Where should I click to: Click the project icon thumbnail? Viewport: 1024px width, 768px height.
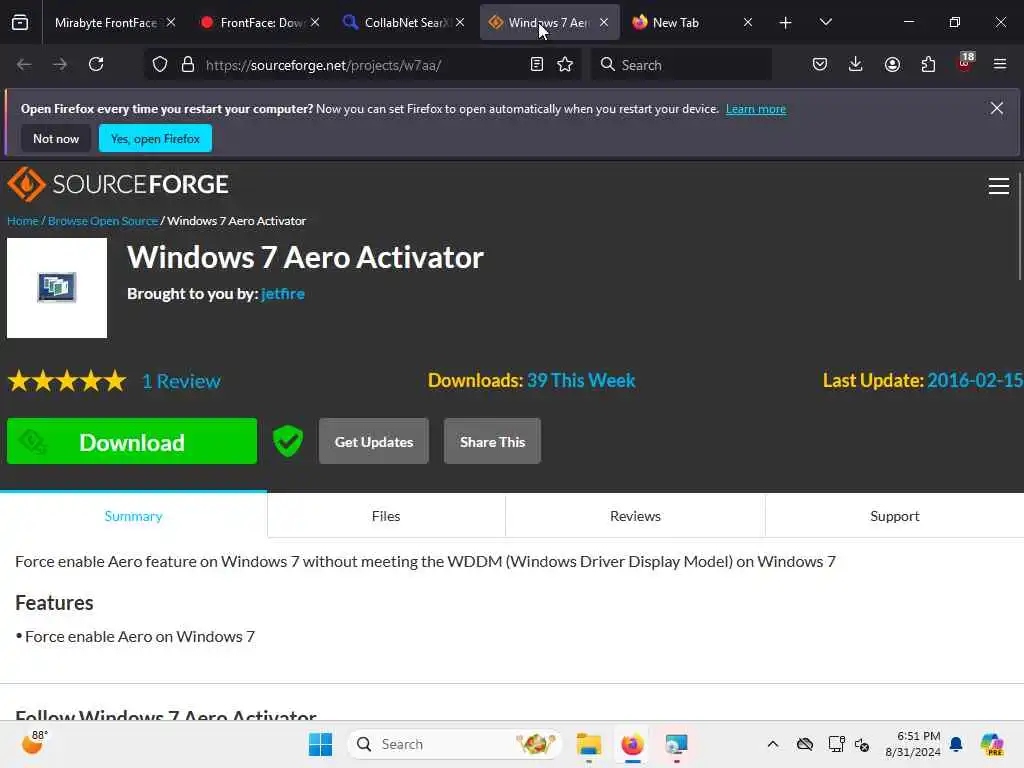pos(57,288)
